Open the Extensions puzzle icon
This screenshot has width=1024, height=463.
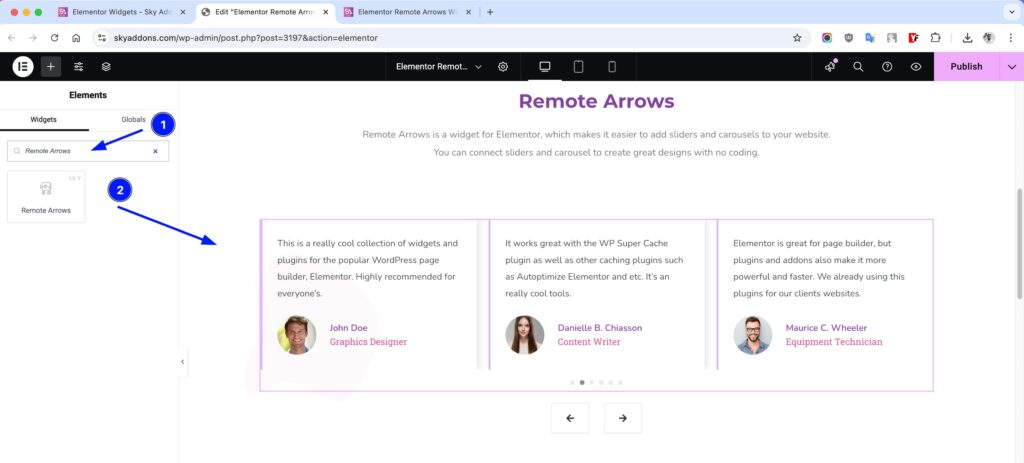point(936,38)
